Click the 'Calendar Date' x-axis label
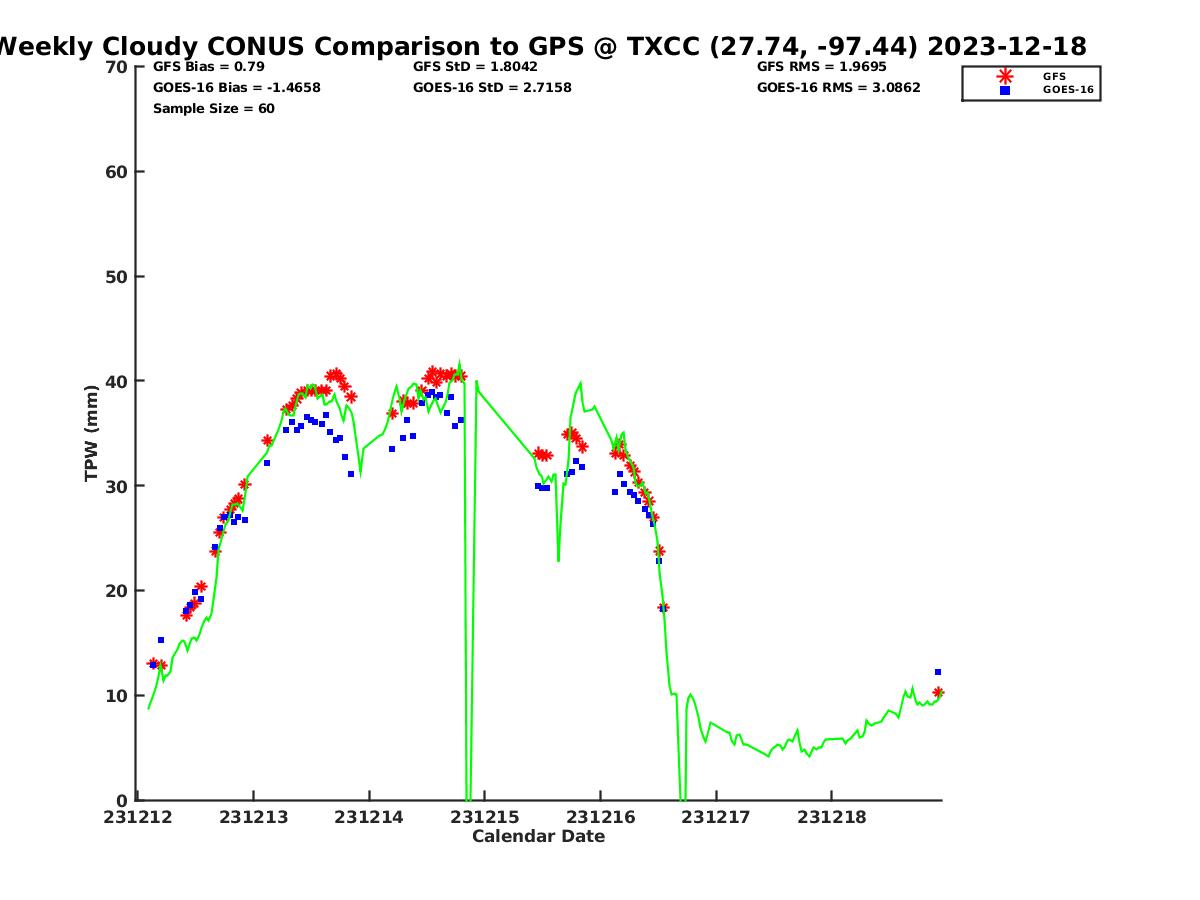 538,836
